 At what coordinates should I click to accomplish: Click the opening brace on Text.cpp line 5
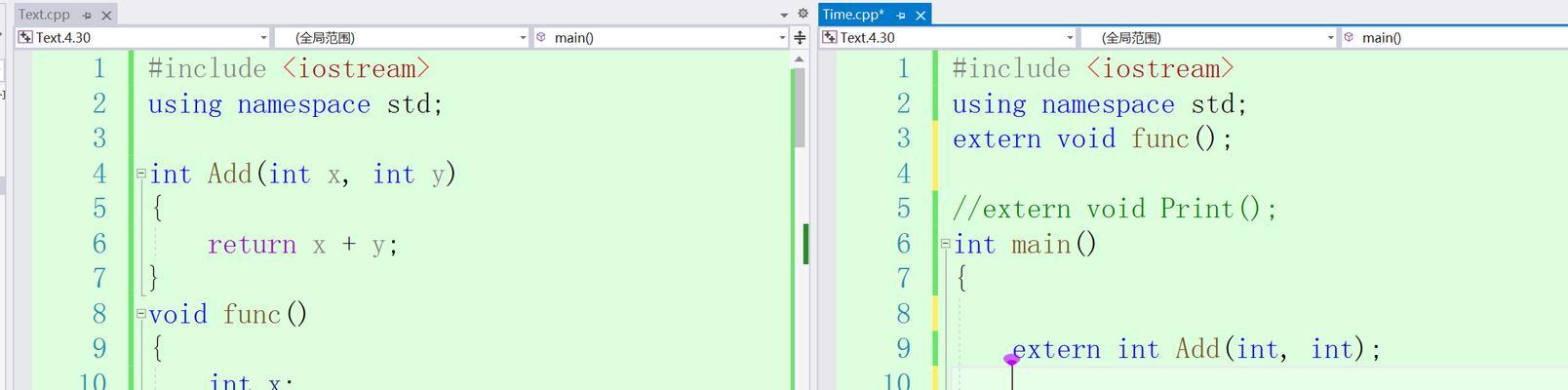(157, 209)
